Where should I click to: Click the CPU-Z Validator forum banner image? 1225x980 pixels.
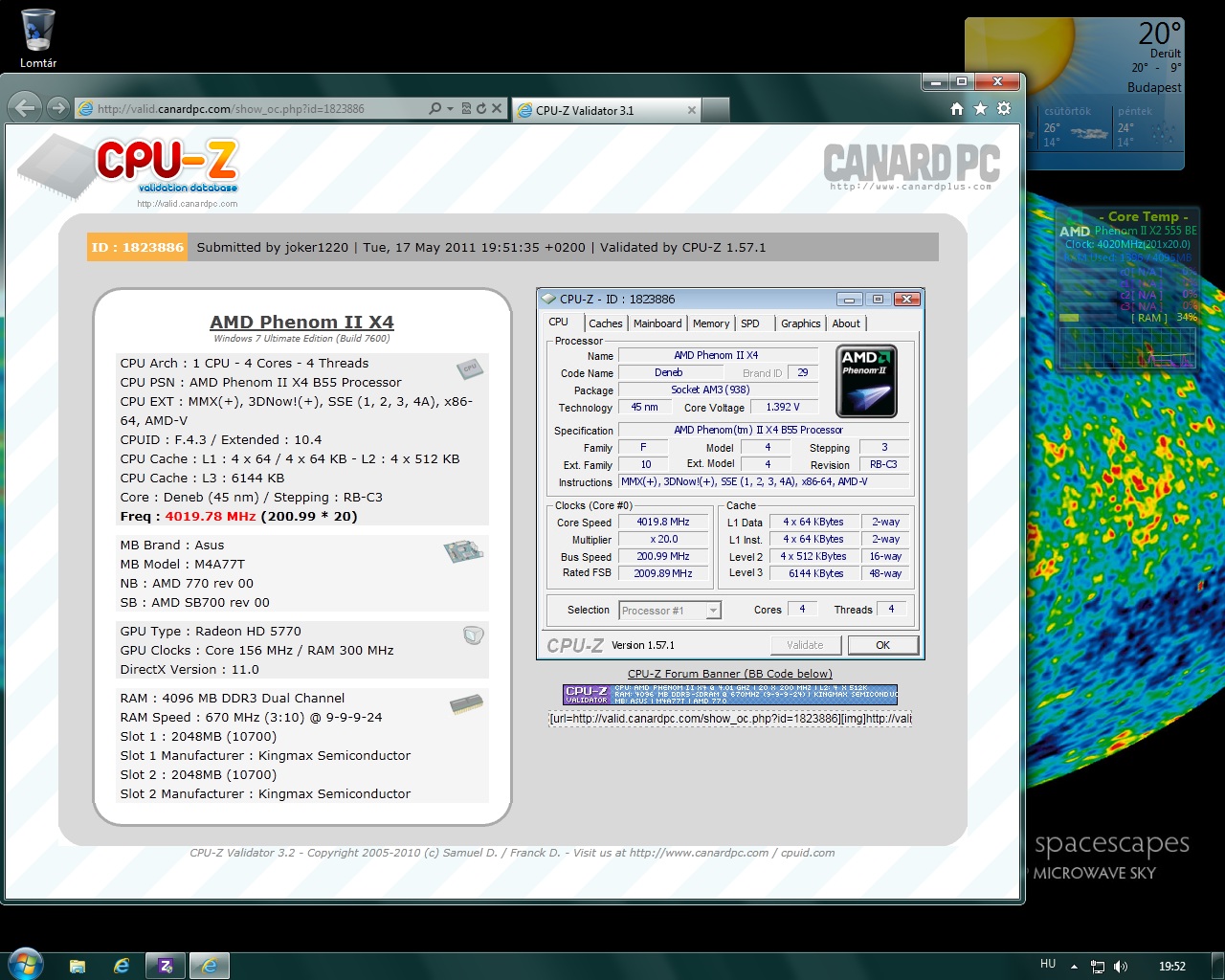(730, 695)
